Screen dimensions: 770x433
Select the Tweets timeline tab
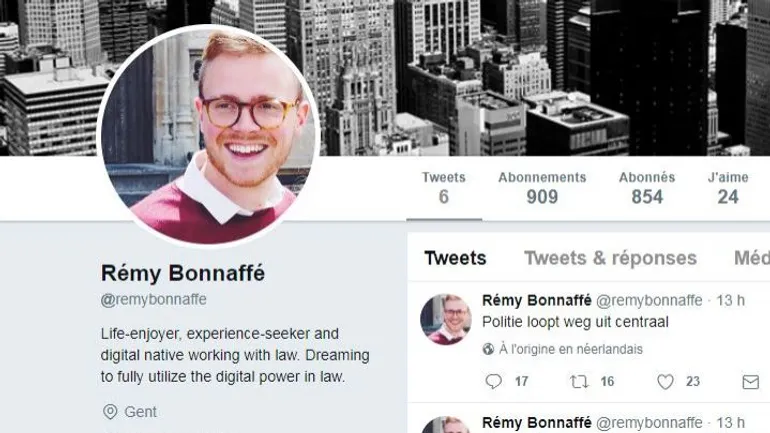[455, 258]
